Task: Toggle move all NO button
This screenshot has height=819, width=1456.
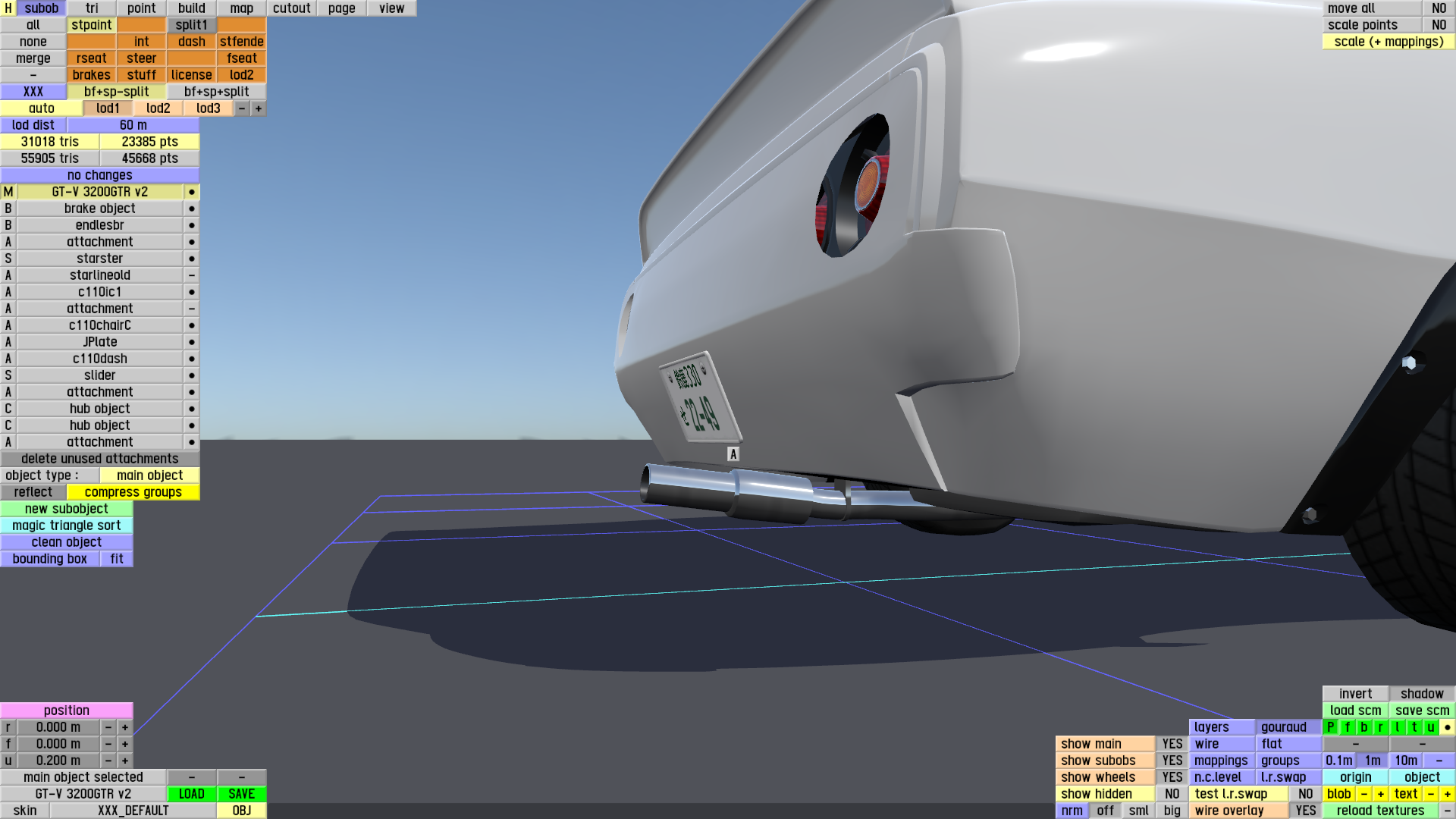Action: point(1439,8)
